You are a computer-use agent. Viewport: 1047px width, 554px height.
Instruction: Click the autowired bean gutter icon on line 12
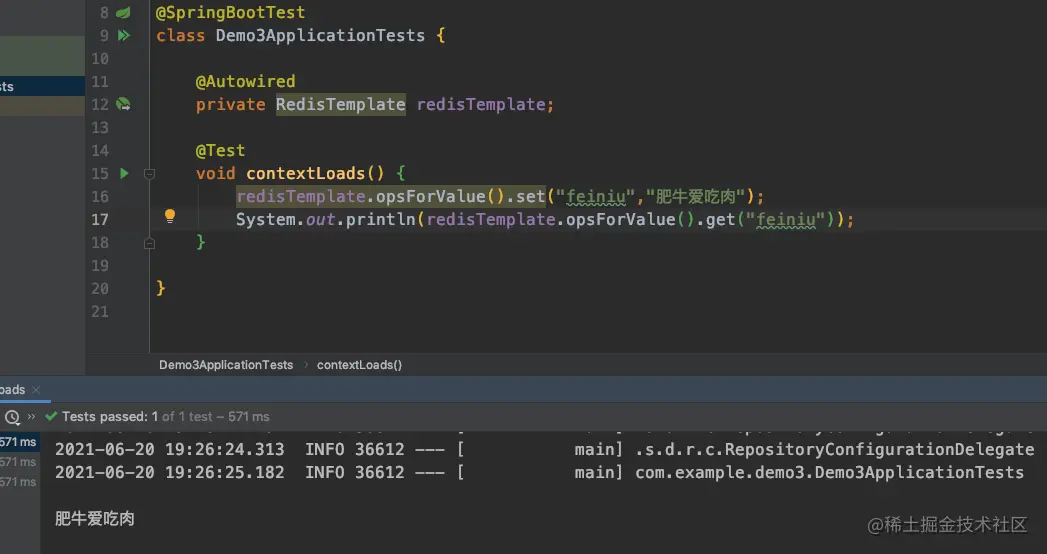coord(124,104)
